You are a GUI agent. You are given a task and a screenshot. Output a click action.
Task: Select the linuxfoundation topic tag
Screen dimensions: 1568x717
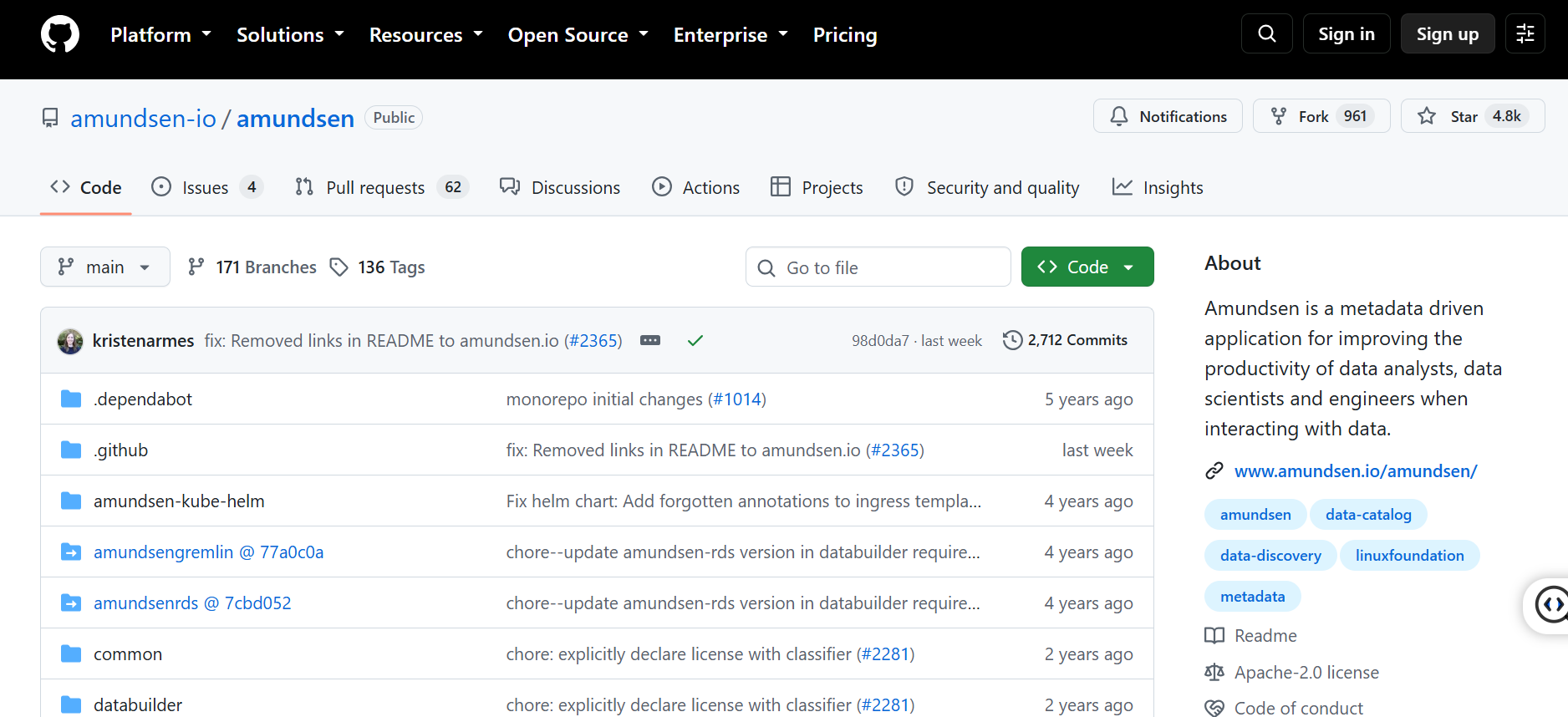tap(1409, 555)
